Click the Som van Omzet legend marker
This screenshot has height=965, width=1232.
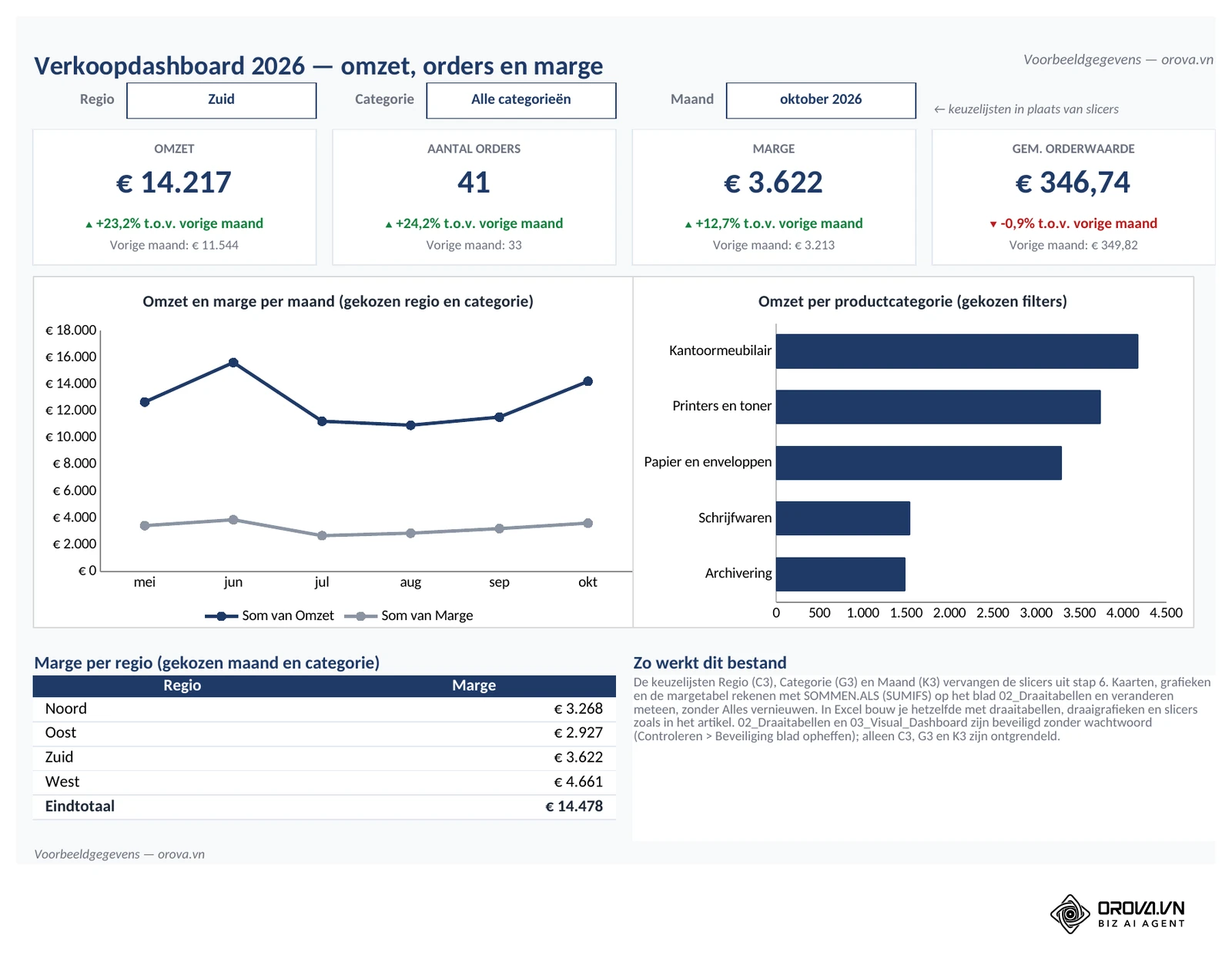222,616
